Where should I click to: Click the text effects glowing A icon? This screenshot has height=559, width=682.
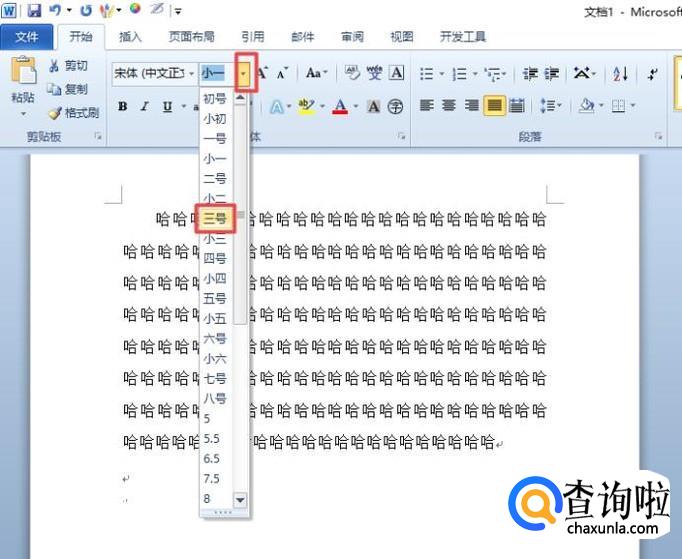277,107
